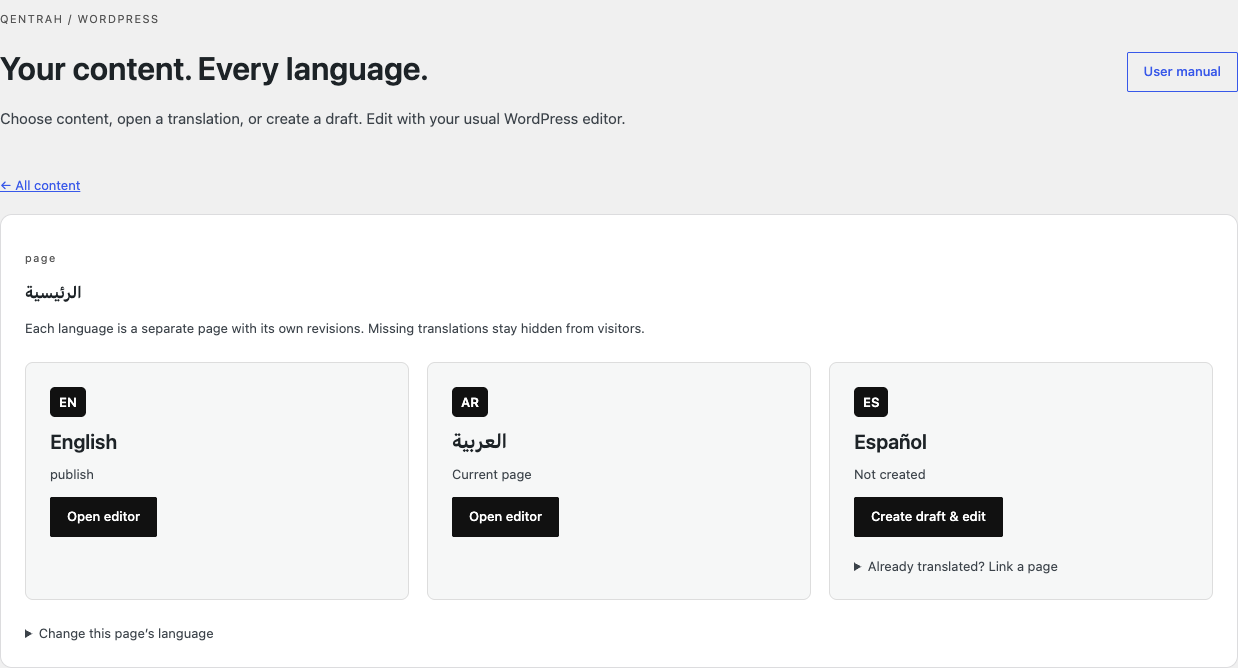Click the 'Current page' status text
Image resolution: width=1238 pixels, height=668 pixels.
pos(492,475)
